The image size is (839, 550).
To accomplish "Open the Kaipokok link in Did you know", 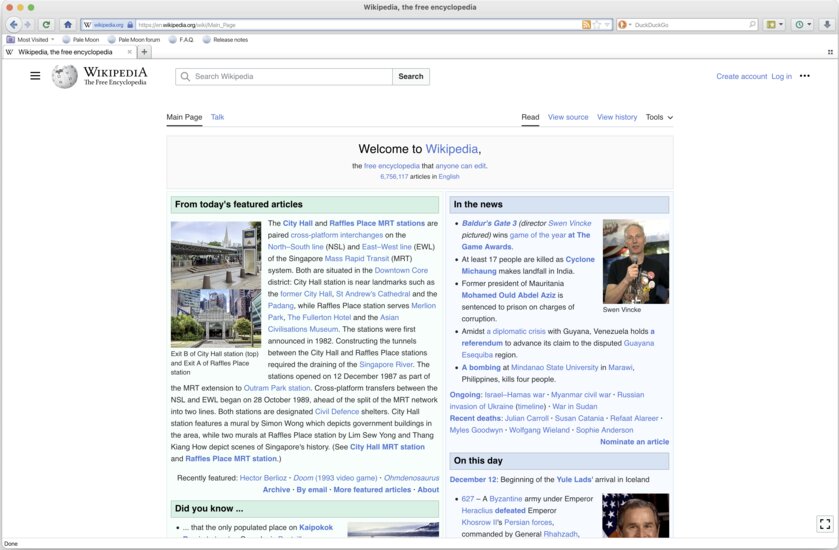I will [x=316, y=528].
